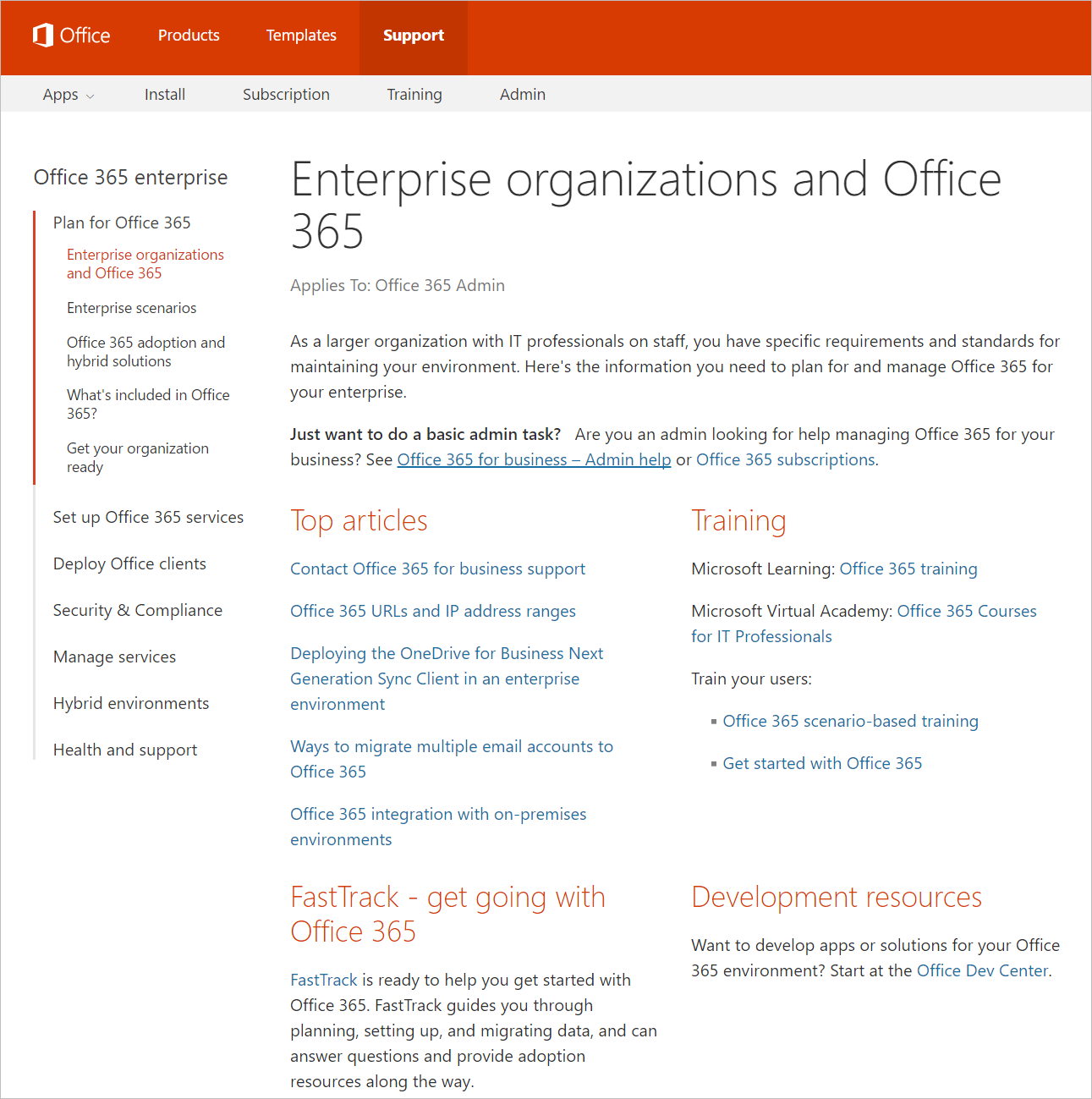The width and height of the screenshot is (1092, 1099).
Task: Open the Products menu item
Action: point(188,36)
